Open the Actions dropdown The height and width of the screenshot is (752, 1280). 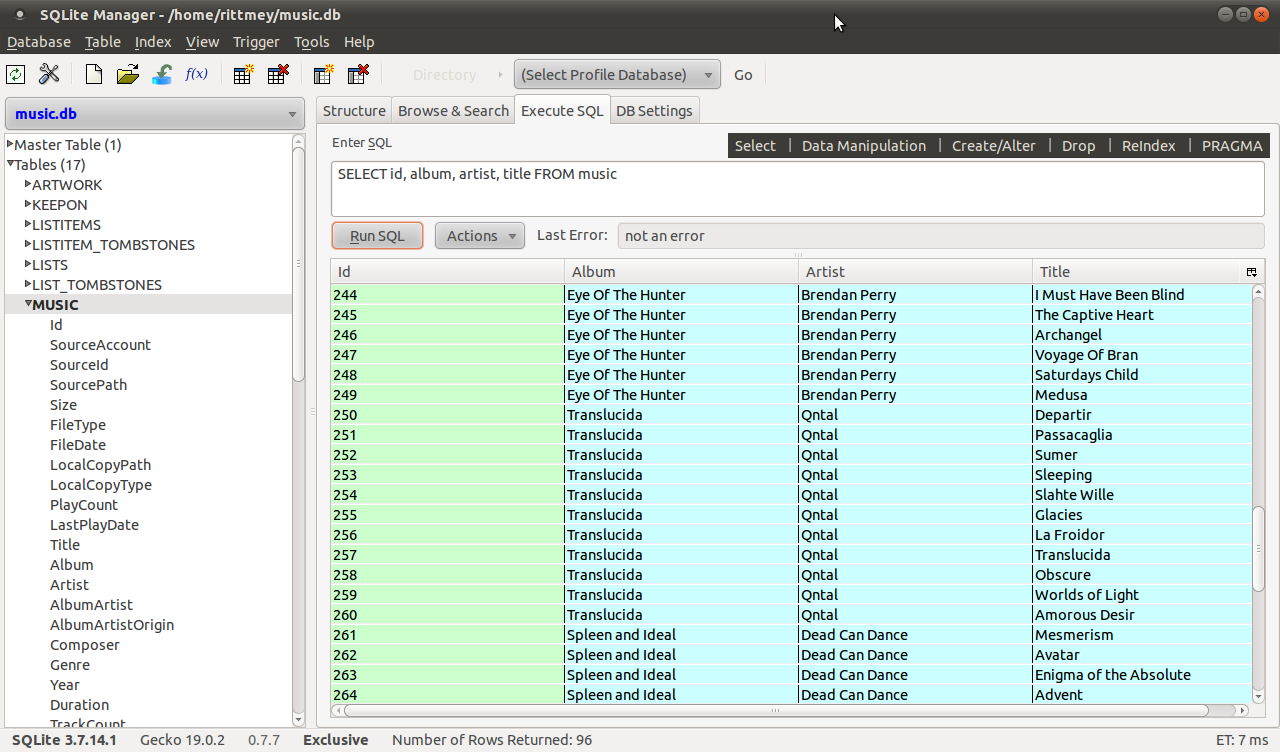tap(479, 235)
